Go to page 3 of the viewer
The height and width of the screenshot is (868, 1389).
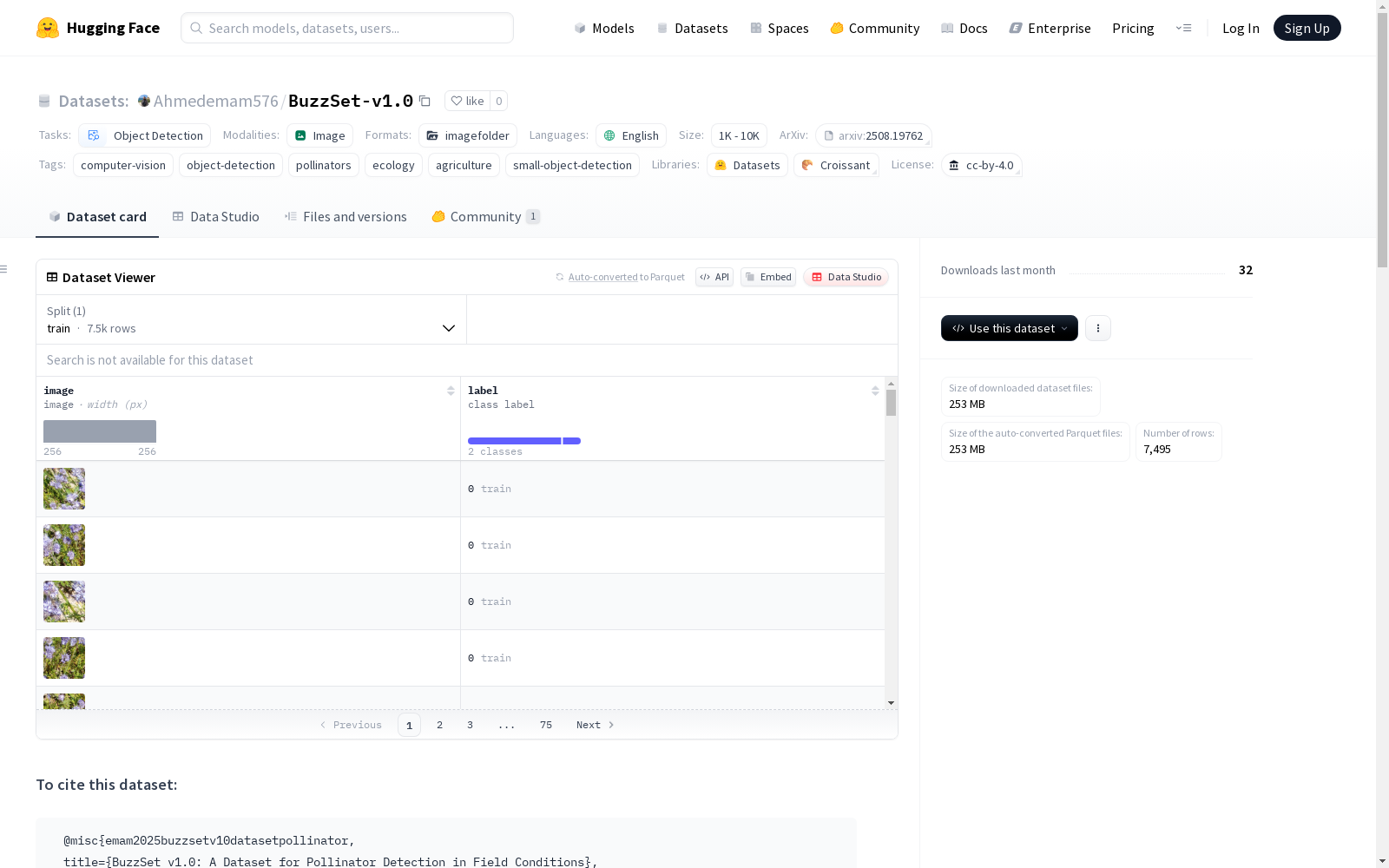pyautogui.click(x=470, y=725)
